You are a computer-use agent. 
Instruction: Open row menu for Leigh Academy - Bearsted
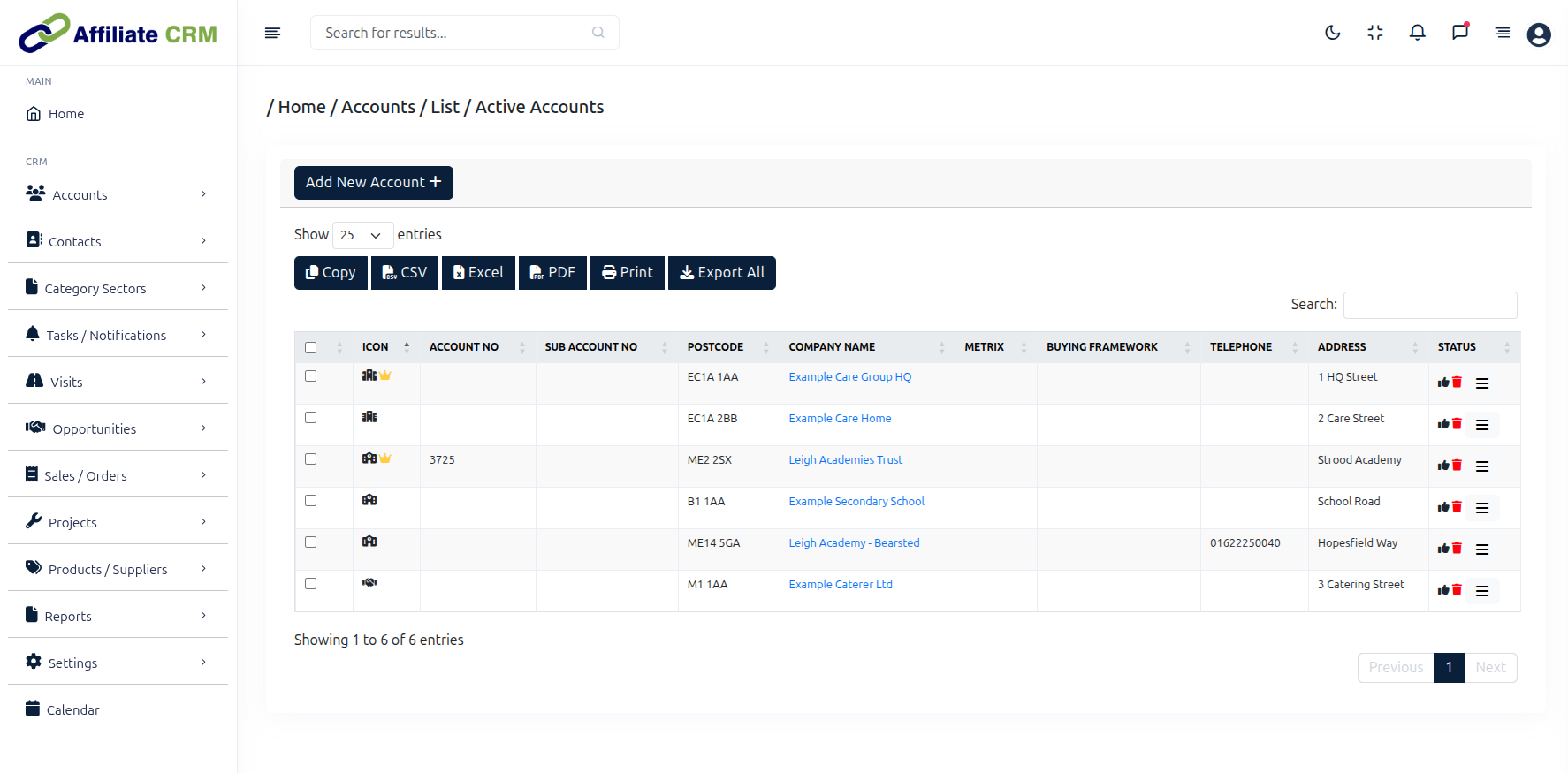tap(1482, 549)
